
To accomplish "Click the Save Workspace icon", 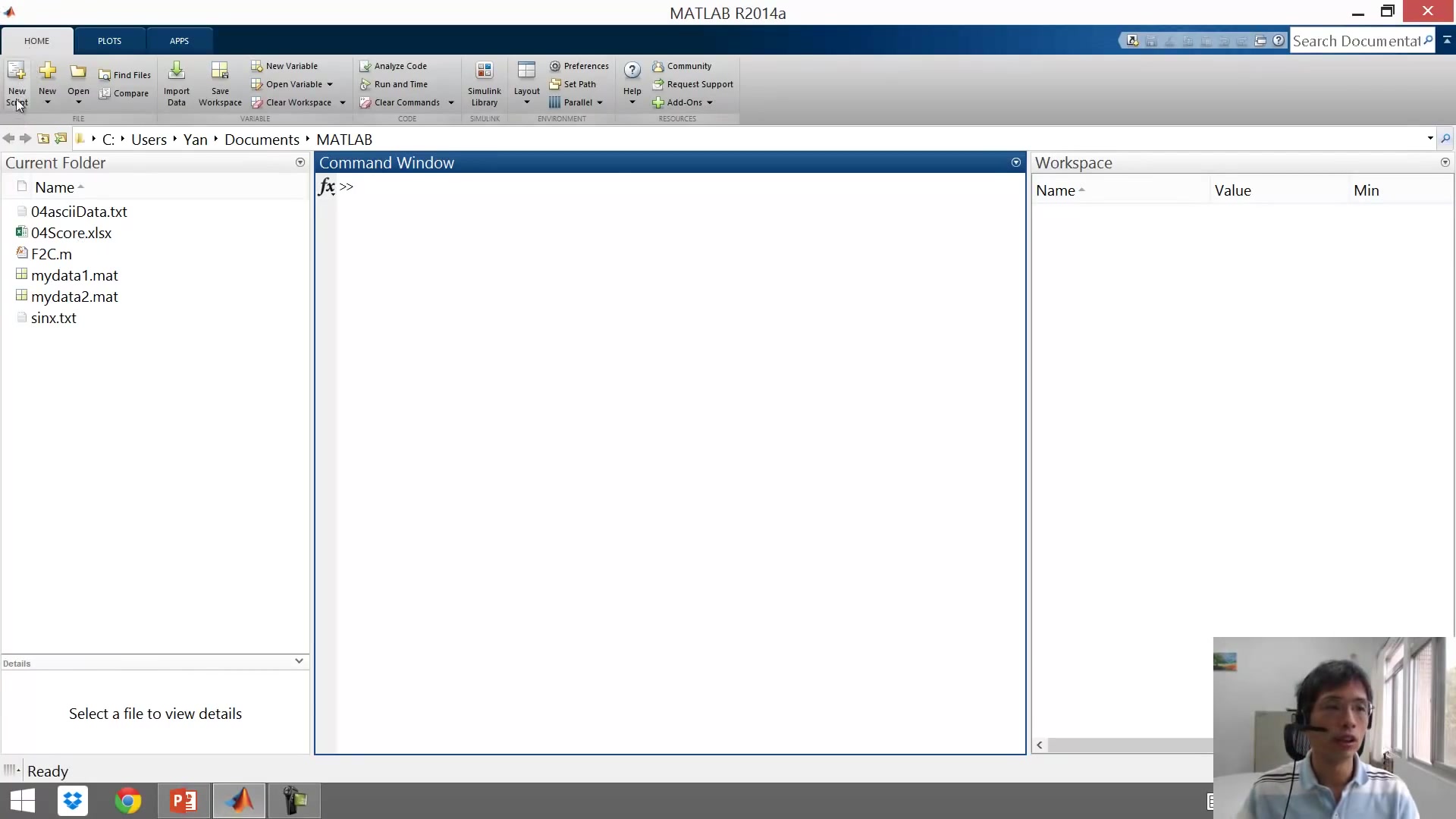I will tap(220, 72).
